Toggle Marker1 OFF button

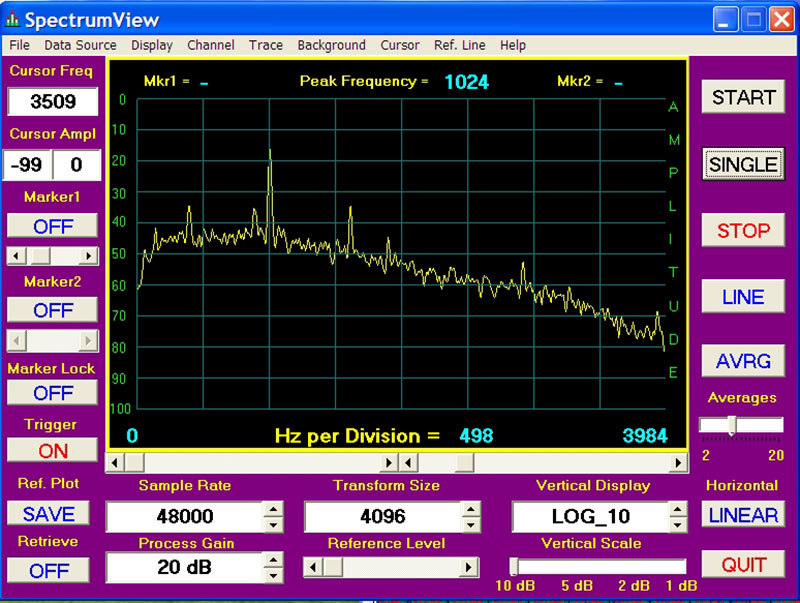[x=53, y=226]
